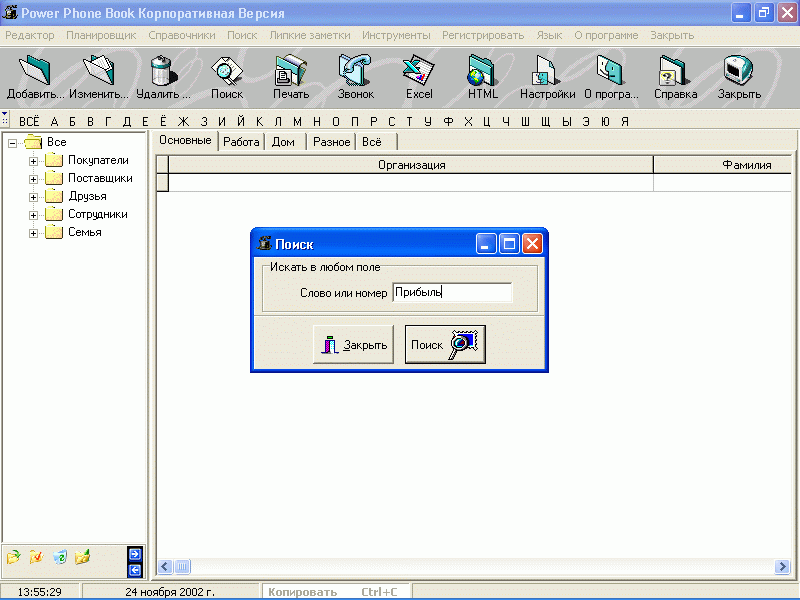Viewport: 800px width, 600px height.
Task: Switch to the Дом tab
Action: [283, 142]
